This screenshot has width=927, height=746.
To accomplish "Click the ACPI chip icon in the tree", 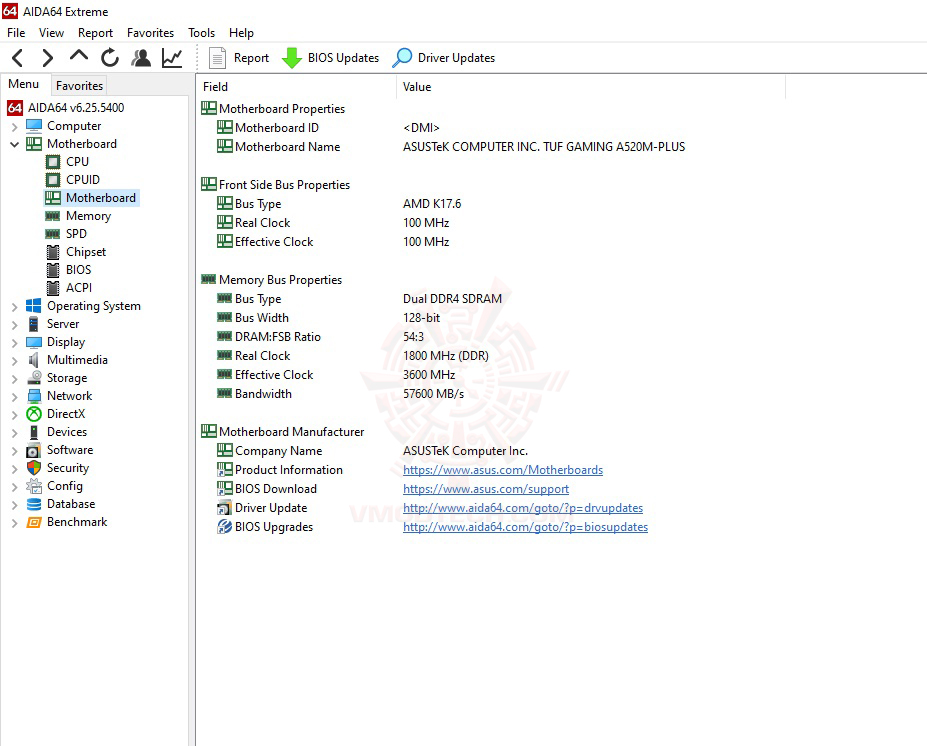I will pyautogui.click(x=53, y=288).
